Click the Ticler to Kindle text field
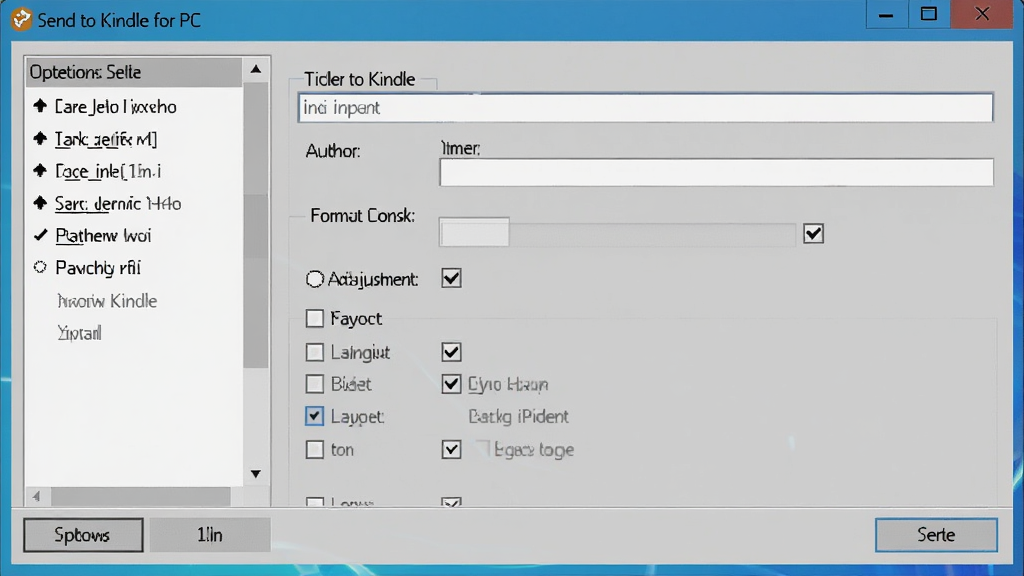 646,108
